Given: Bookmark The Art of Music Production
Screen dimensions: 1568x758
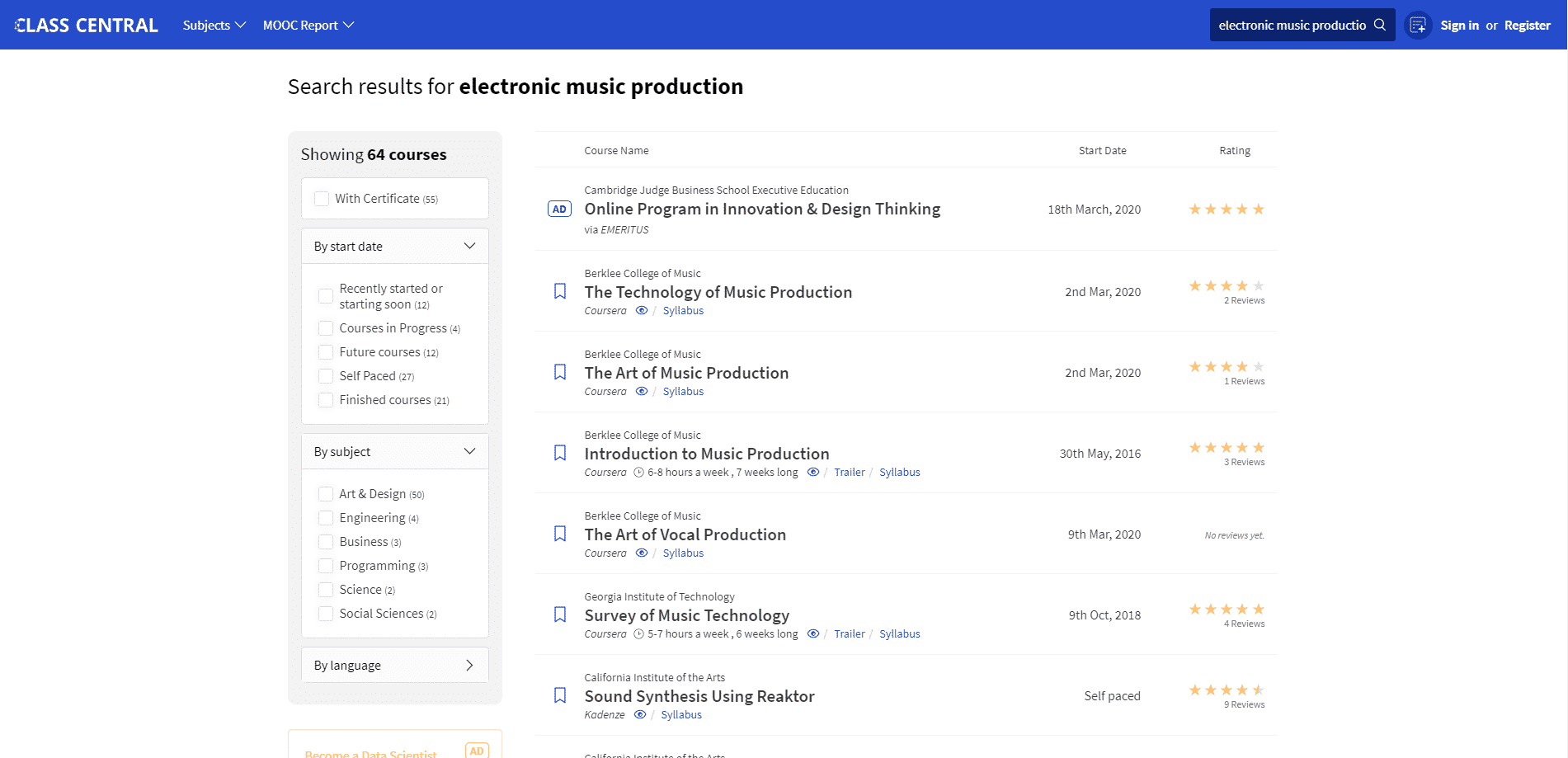Looking at the screenshot, I should pyautogui.click(x=560, y=372).
